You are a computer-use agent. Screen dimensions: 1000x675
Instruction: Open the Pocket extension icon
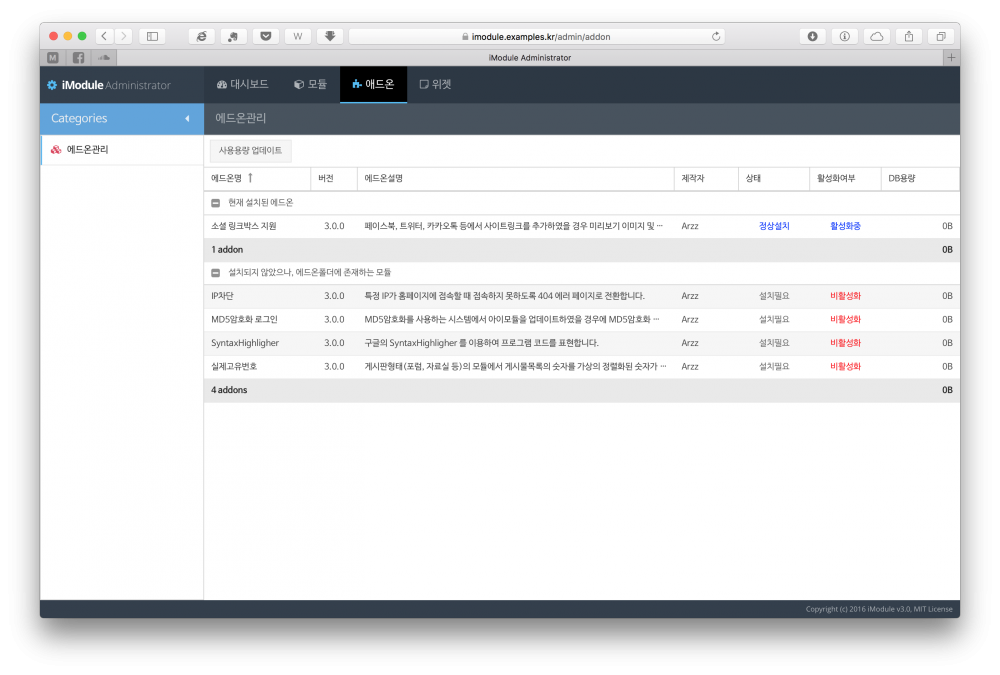pyautogui.click(x=265, y=36)
